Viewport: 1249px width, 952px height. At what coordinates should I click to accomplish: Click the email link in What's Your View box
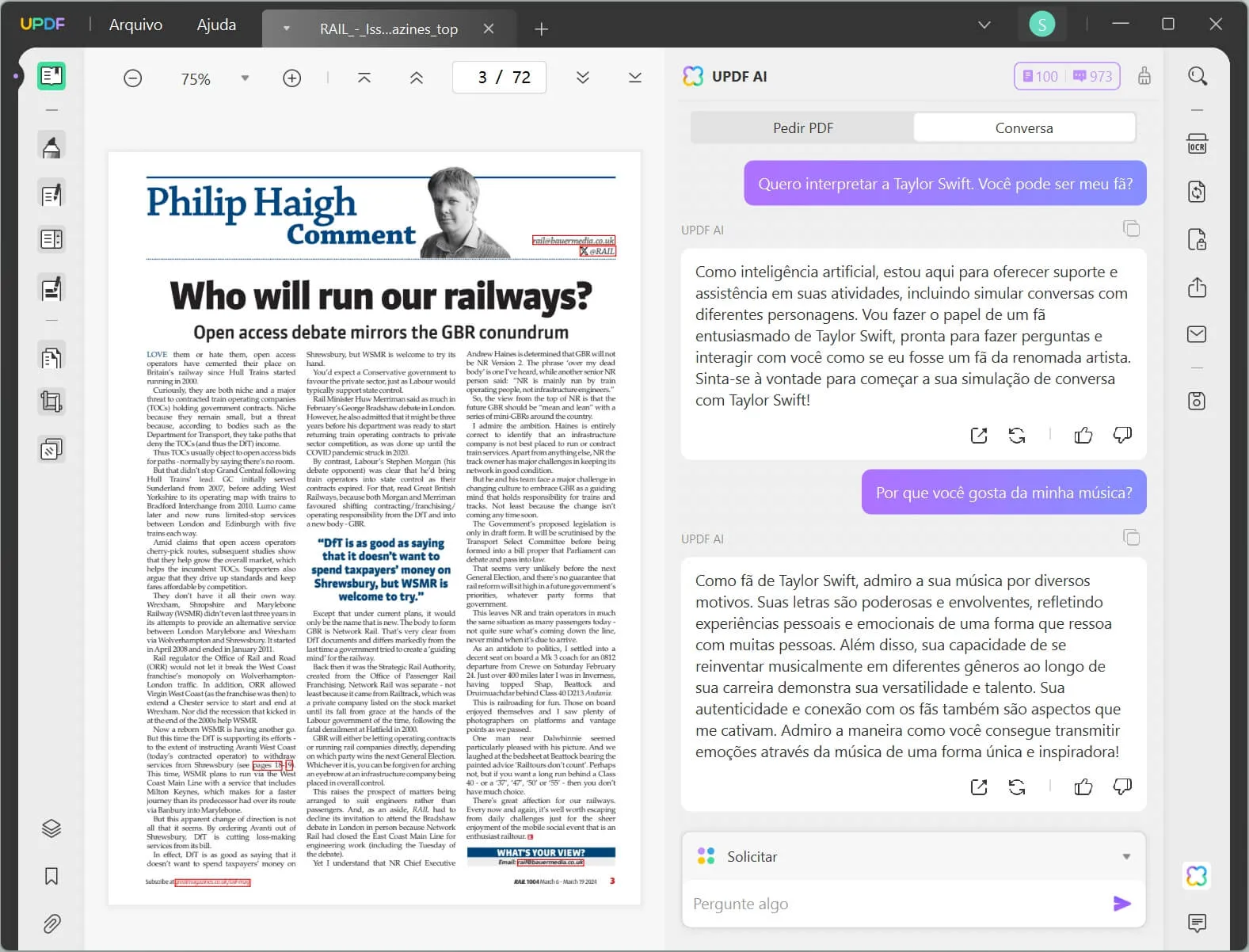coord(550,862)
